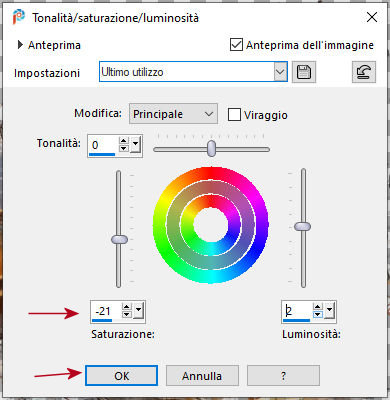This screenshot has width=390, height=400.
Task: Decrease Saturazione value with down spinner
Action: pos(127,315)
